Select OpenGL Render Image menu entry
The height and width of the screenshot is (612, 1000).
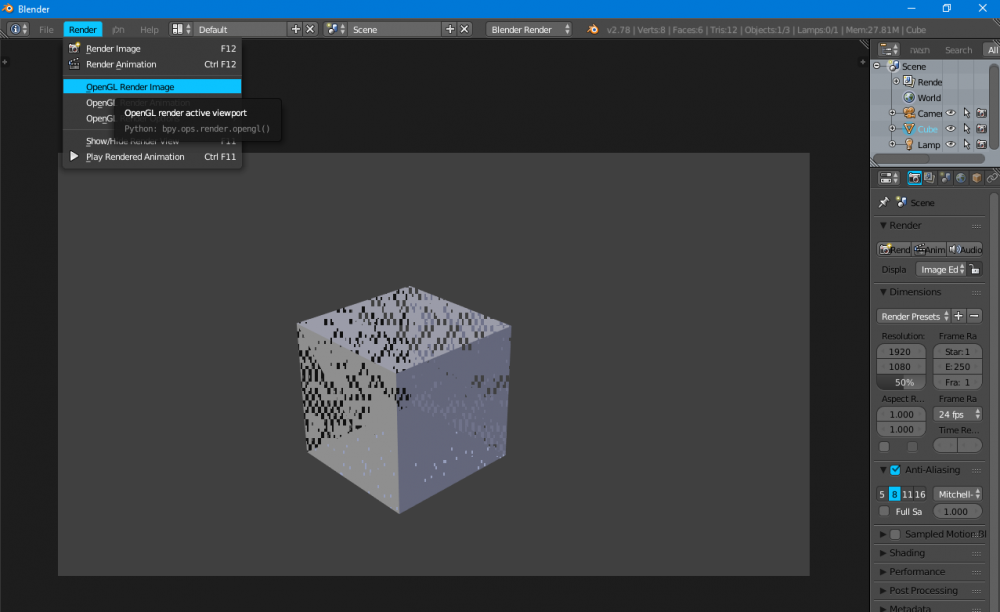(x=130, y=87)
